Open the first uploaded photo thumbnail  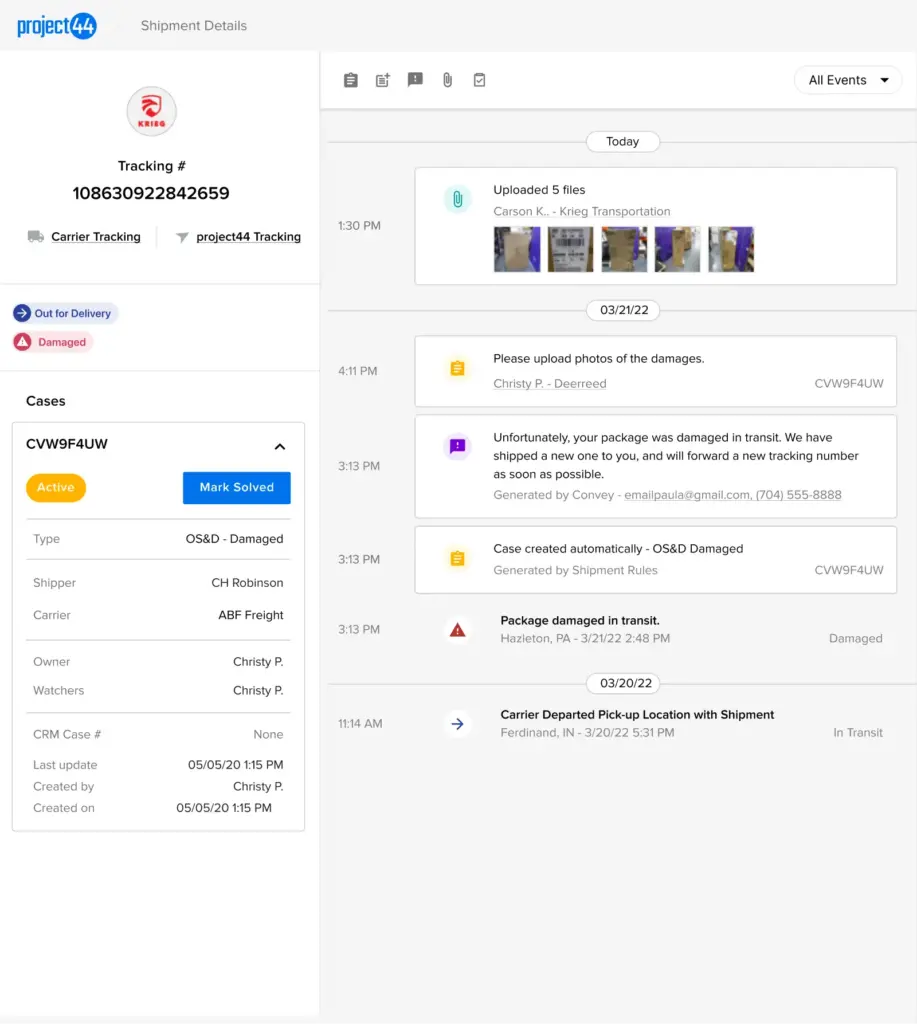(x=517, y=249)
